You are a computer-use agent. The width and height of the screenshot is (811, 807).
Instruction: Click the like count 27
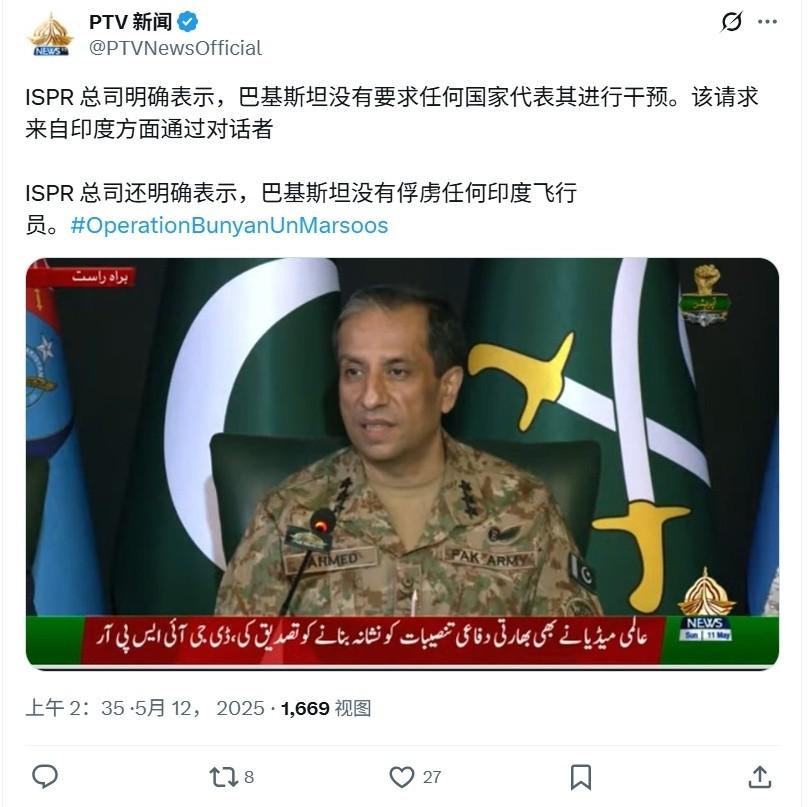tap(432, 777)
